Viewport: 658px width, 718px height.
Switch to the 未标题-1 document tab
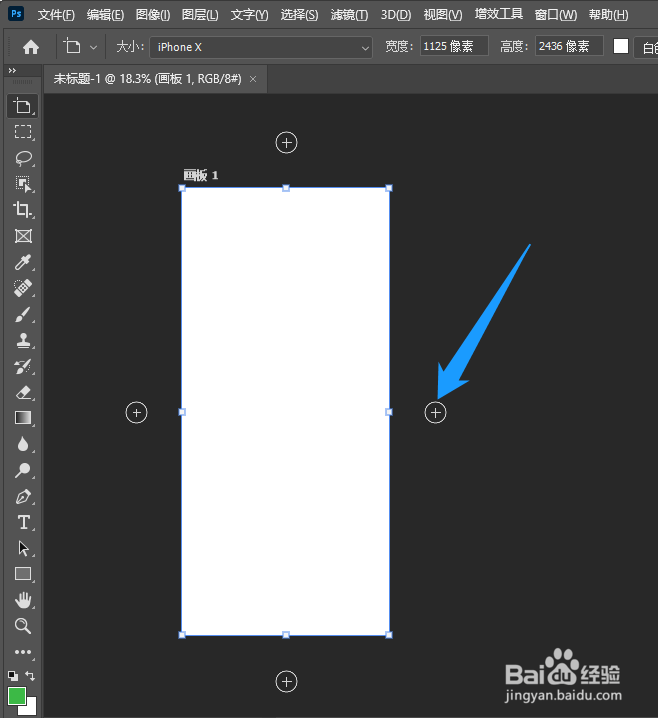point(147,79)
